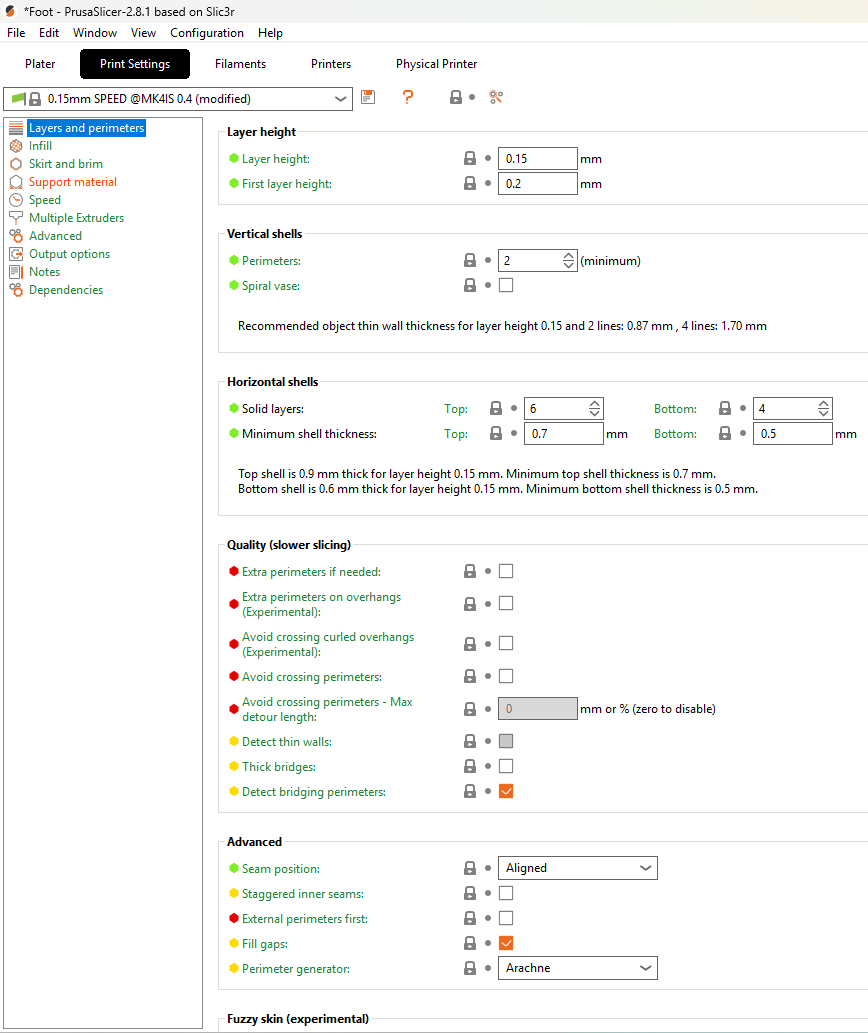Open the Help menu
The height and width of the screenshot is (1033, 868).
point(270,33)
